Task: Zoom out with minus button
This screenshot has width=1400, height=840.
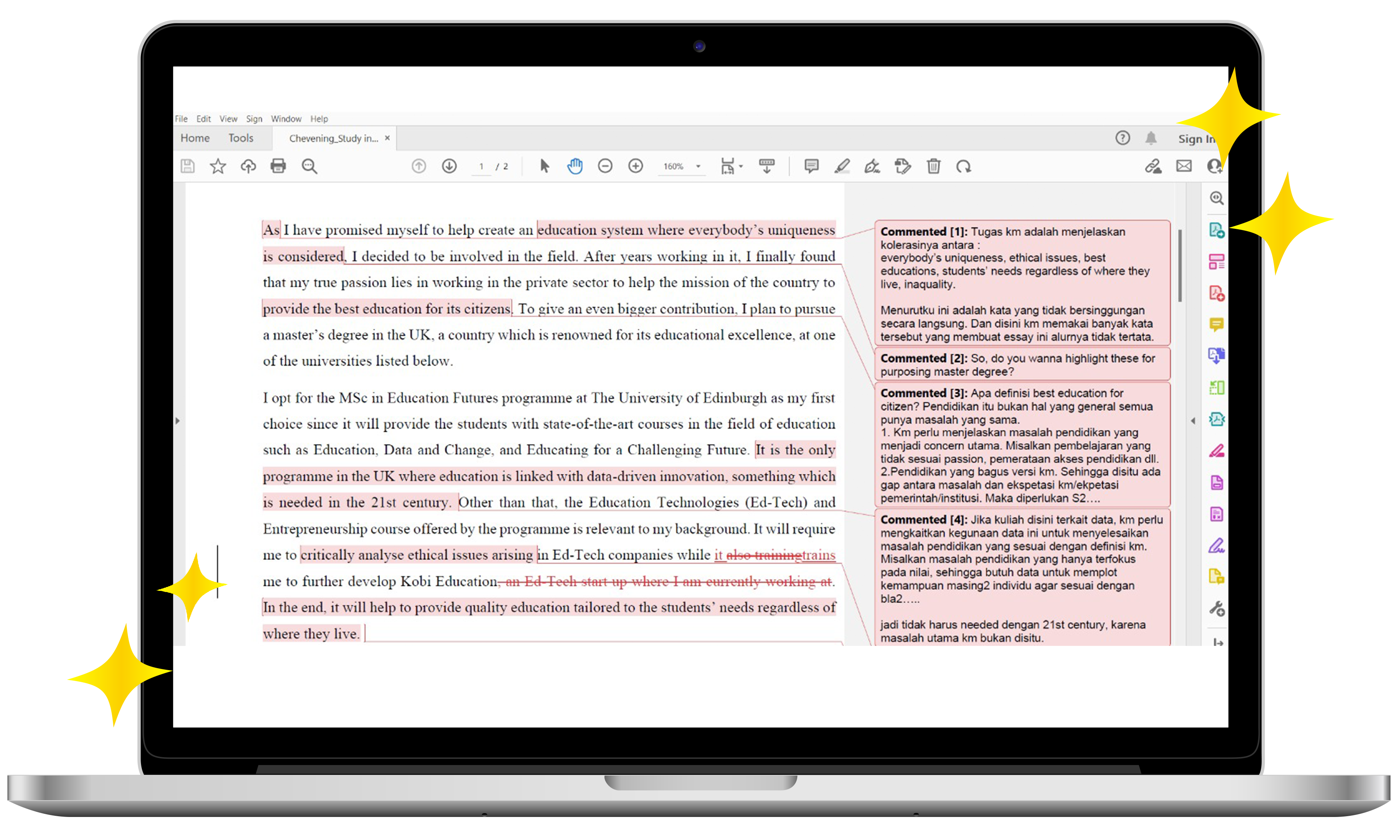Action: [x=605, y=166]
